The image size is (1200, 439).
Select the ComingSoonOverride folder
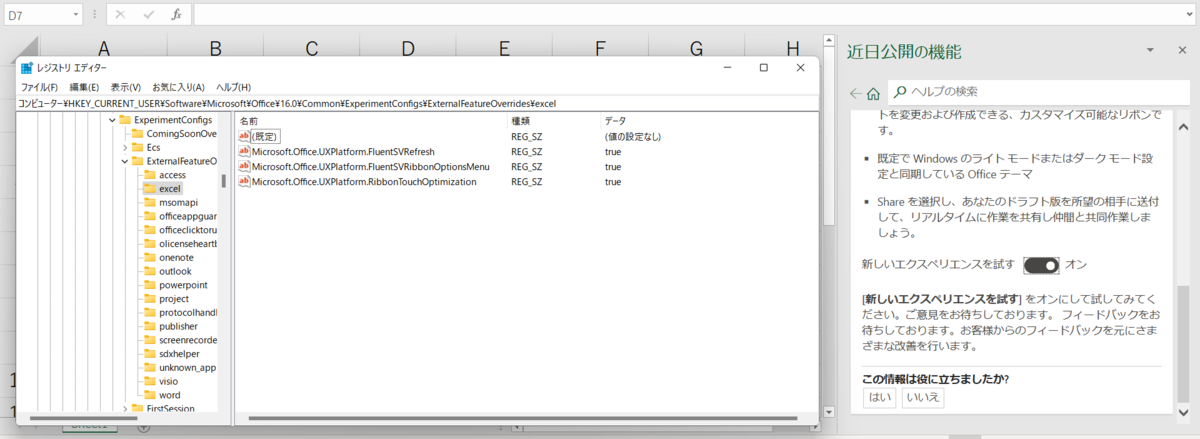pos(174,133)
